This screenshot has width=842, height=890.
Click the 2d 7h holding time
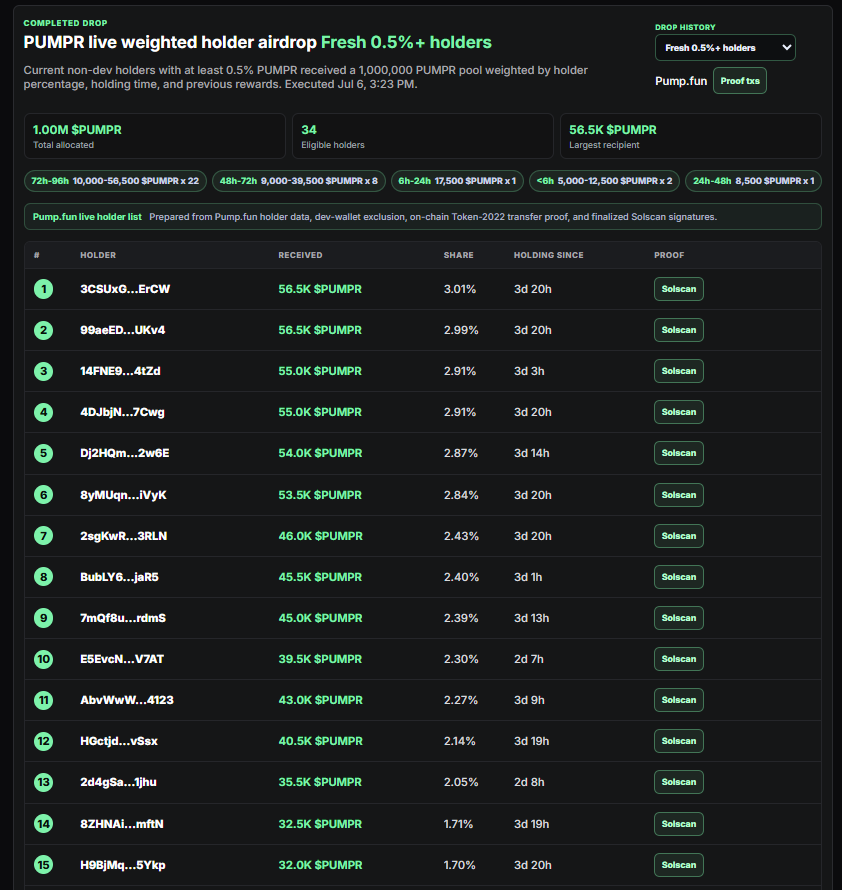click(x=529, y=659)
